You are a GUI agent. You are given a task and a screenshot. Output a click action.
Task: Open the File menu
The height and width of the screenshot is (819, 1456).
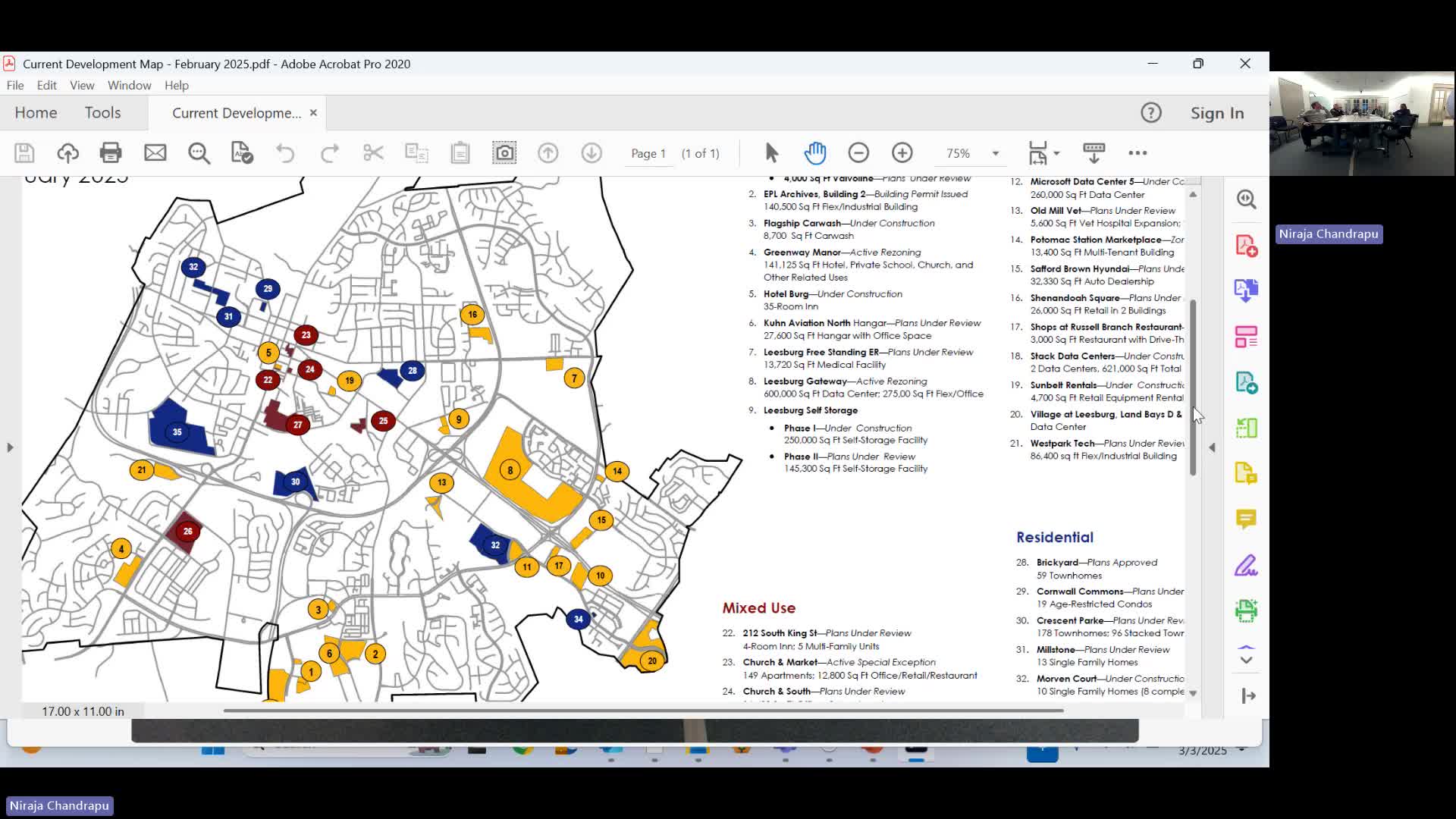click(15, 85)
